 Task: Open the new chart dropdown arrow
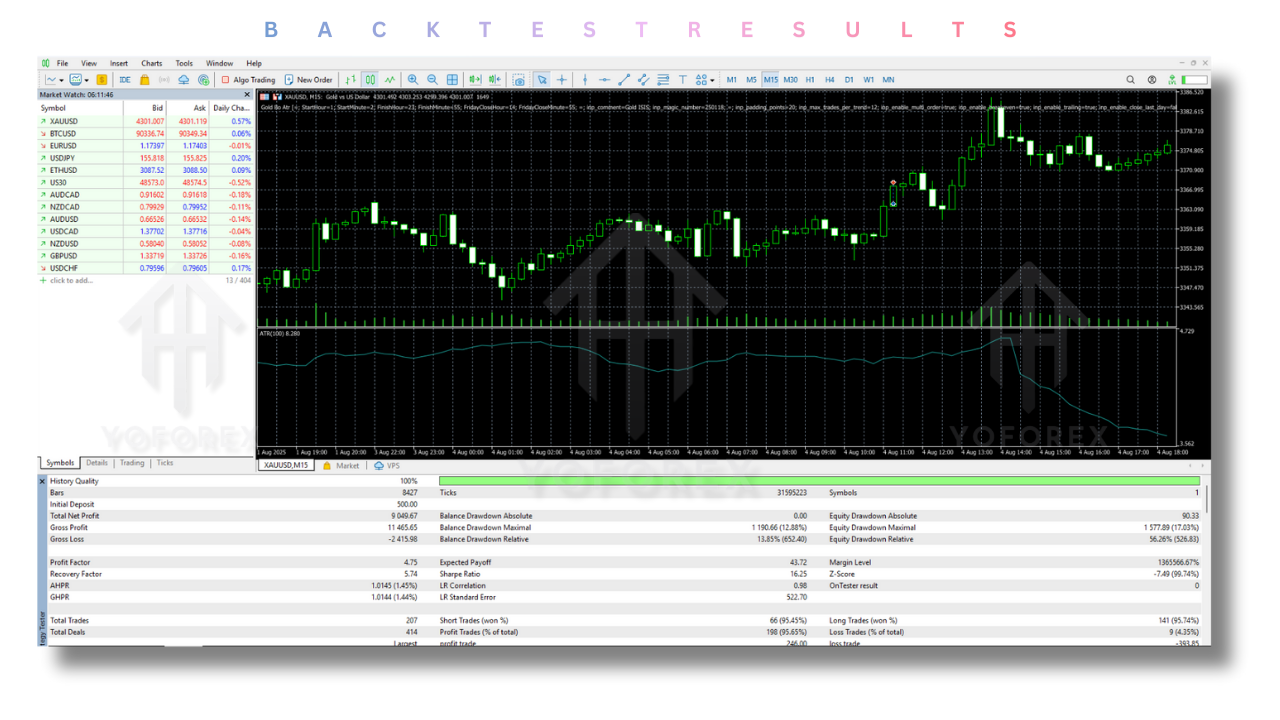[61, 80]
